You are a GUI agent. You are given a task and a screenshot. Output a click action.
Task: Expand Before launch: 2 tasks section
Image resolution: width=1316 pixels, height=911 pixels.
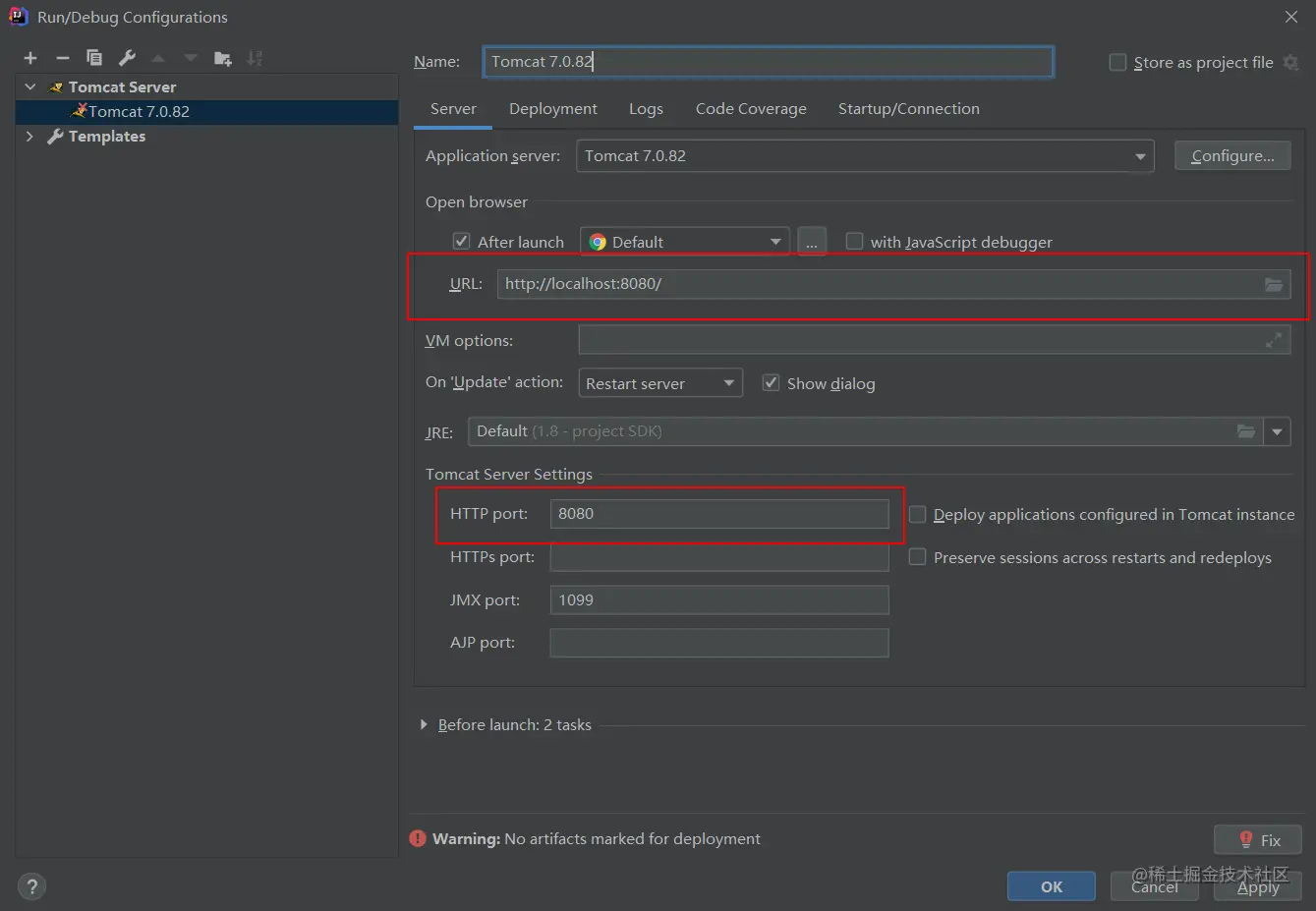424,724
